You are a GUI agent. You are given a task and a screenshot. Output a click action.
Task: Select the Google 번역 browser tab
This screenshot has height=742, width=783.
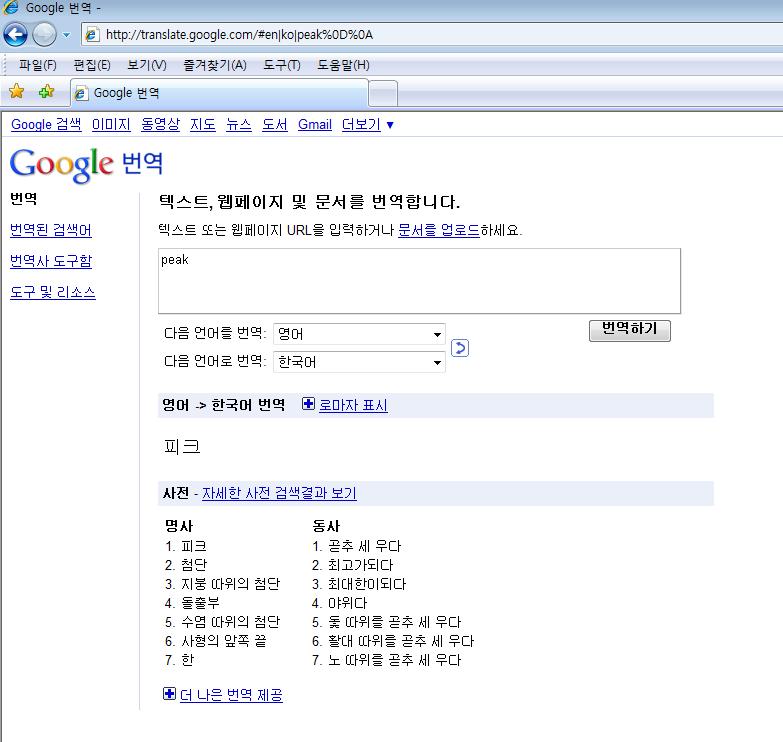pyautogui.click(x=220, y=93)
